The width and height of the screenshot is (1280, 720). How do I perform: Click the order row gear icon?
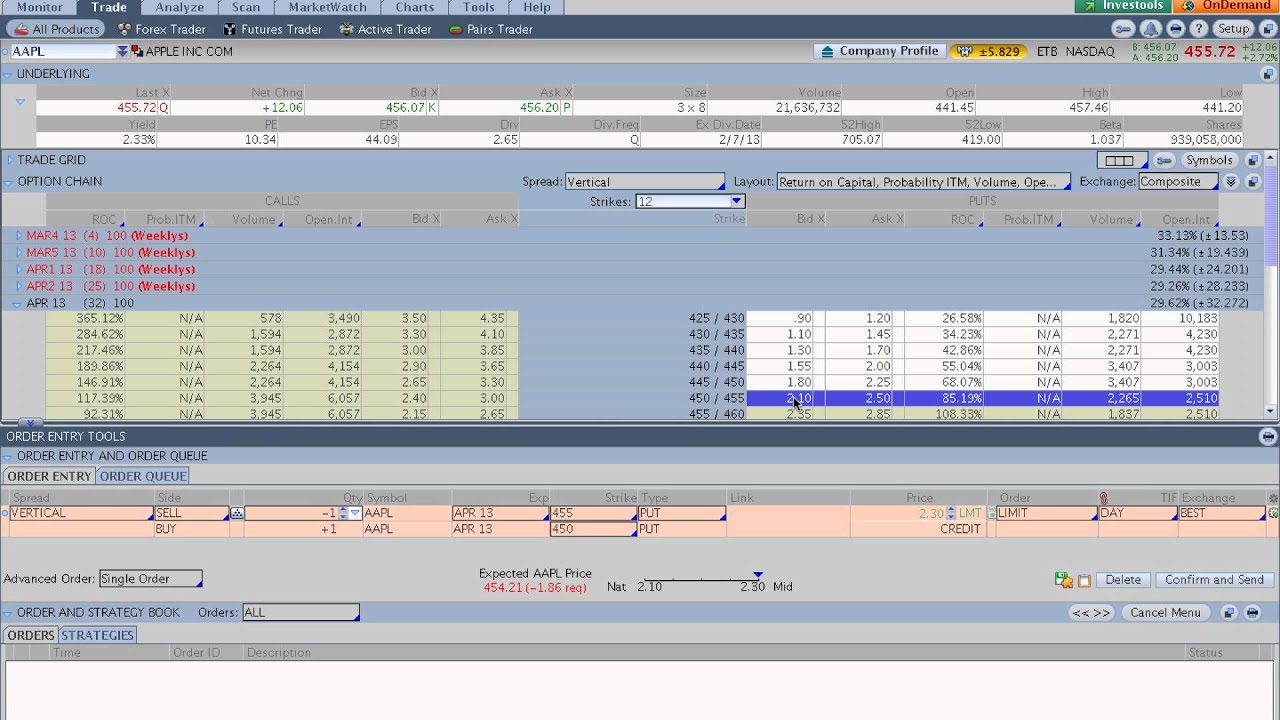click(1273, 513)
